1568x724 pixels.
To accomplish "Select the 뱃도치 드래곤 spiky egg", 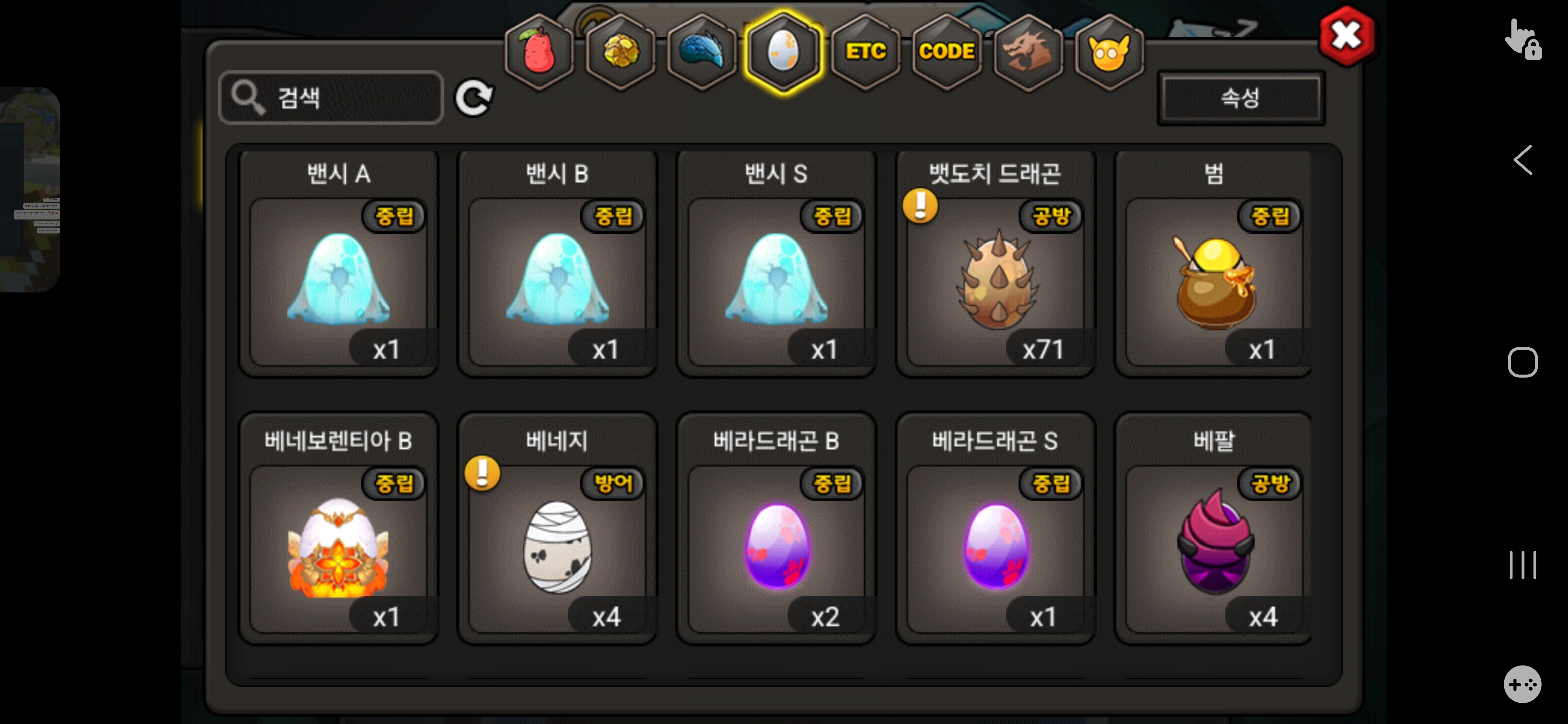I will pos(995,263).
